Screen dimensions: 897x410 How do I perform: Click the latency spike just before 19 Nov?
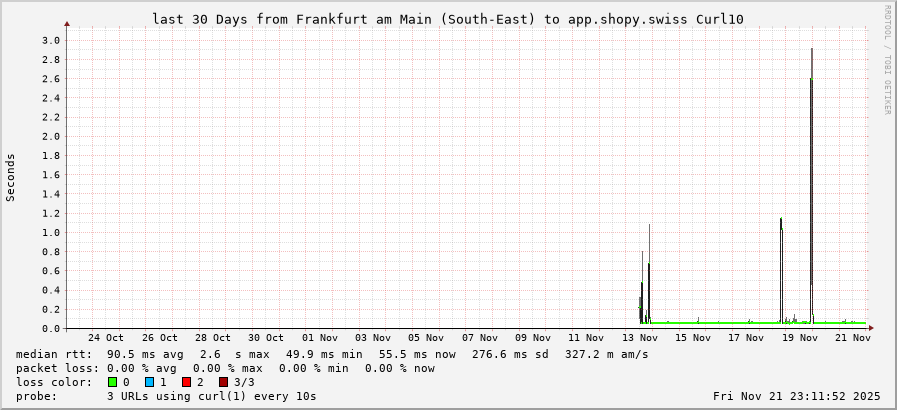coord(781,270)
